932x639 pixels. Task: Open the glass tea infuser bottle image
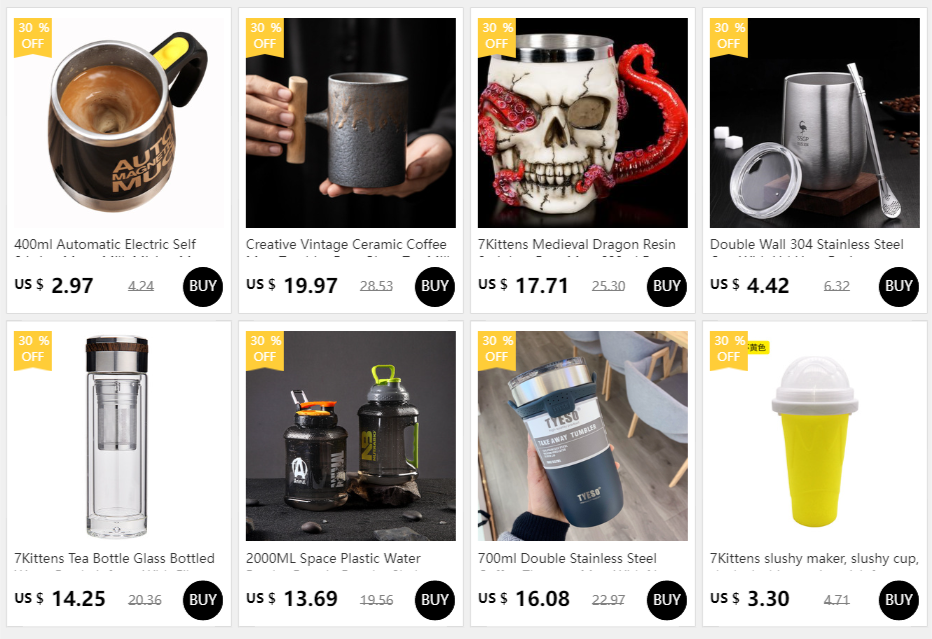119,436
